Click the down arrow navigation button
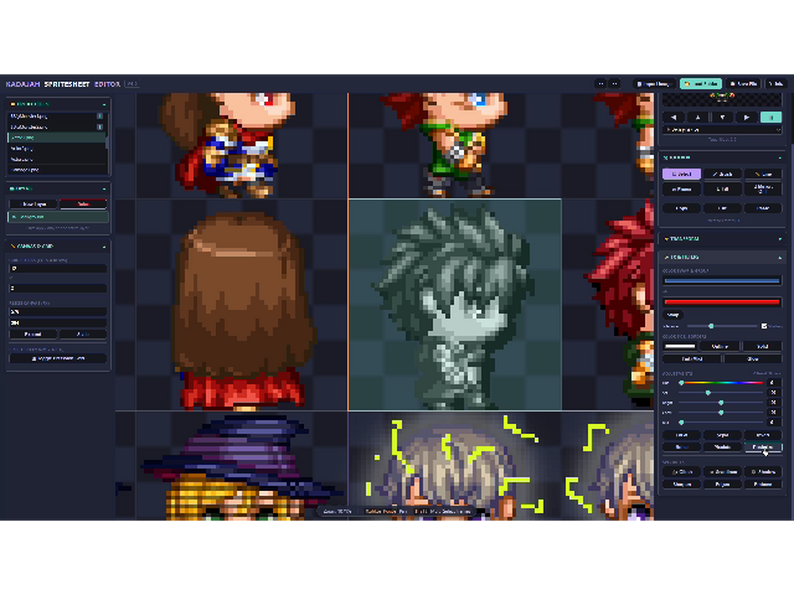The height and width of the screenshot is (595, 794). click(723, 117)
